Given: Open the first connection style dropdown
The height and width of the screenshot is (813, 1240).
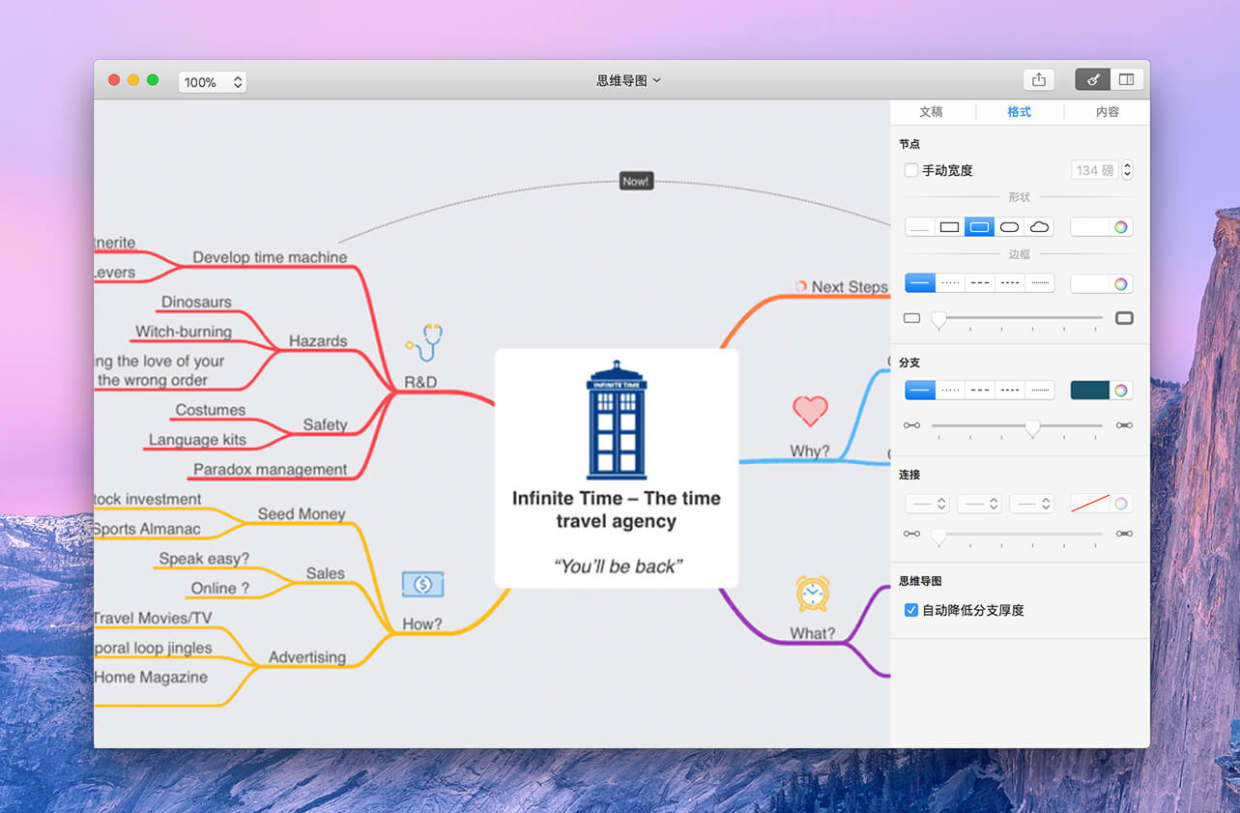Looking at the screenshot, I should point(927,504).
